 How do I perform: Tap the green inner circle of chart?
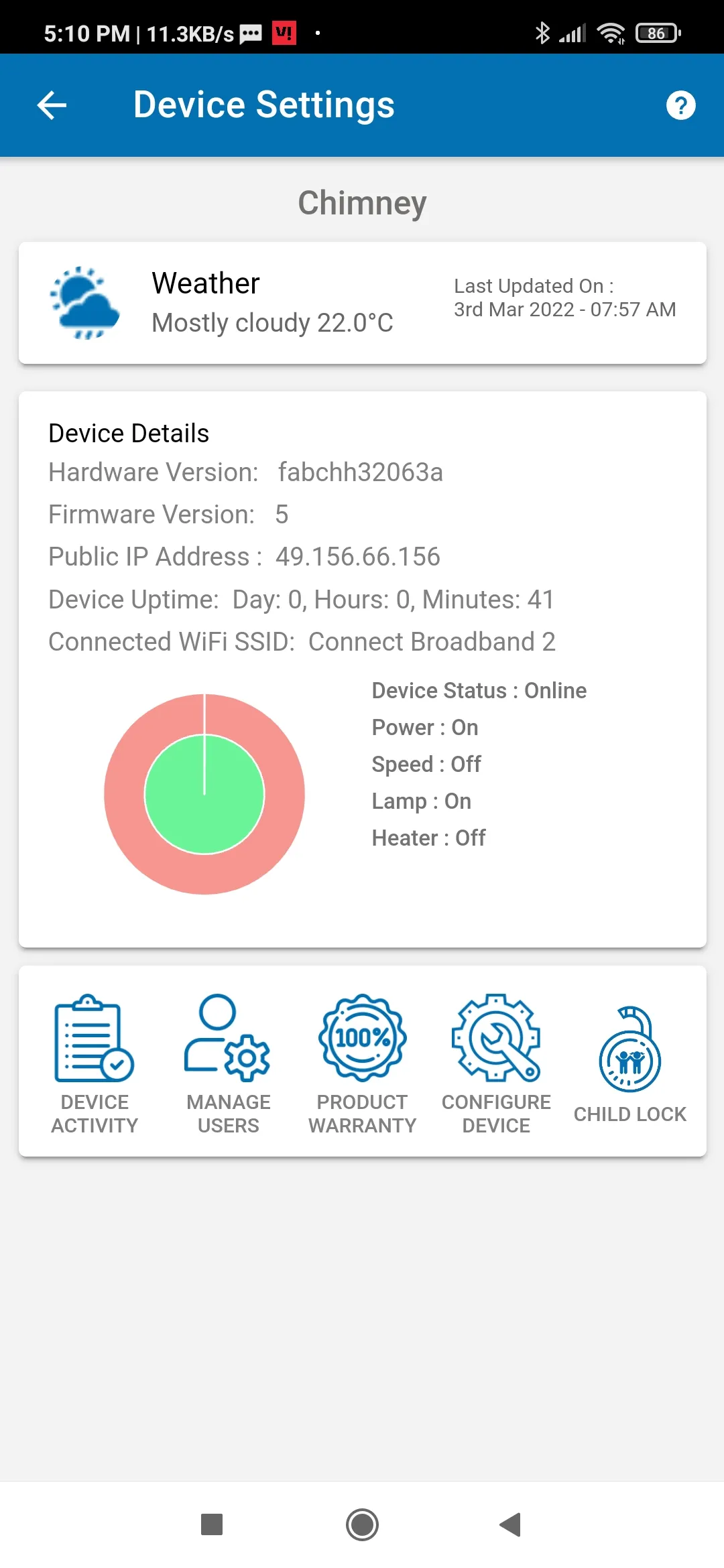click(204, 795)
